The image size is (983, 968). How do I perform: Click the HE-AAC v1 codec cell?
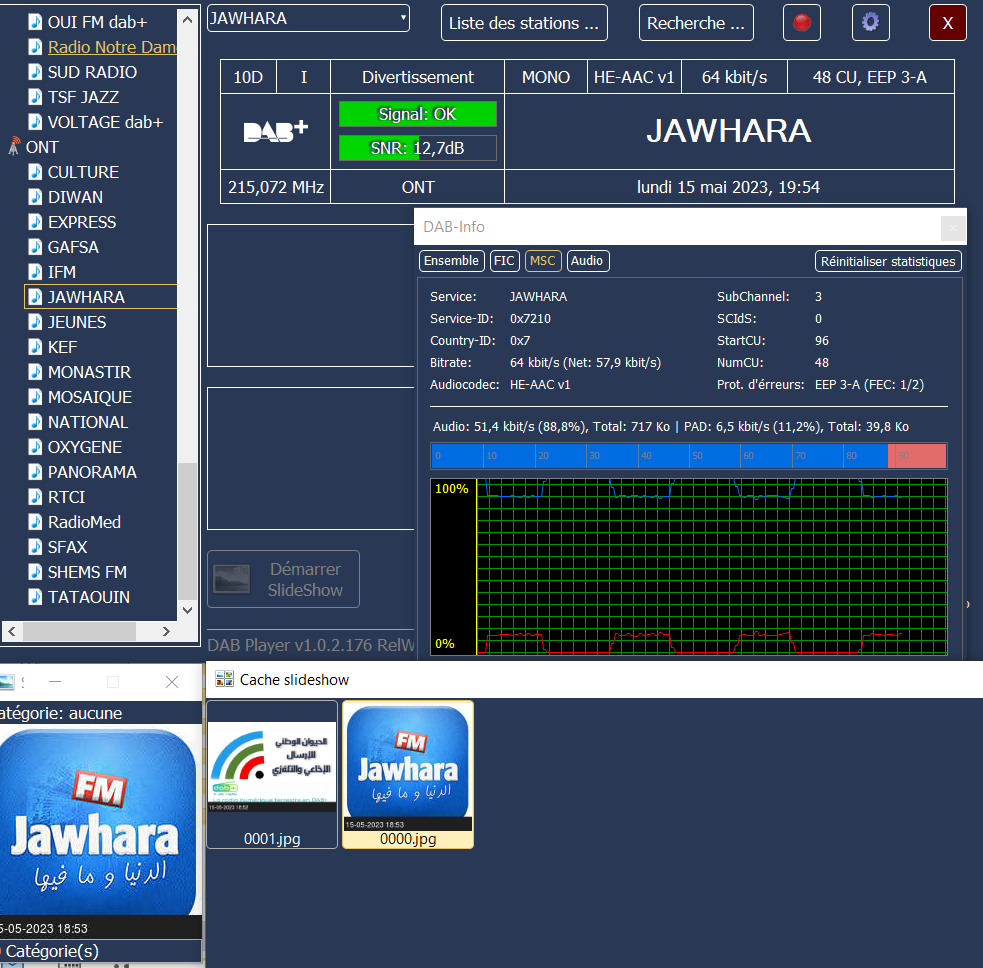(x=634, y=77)
